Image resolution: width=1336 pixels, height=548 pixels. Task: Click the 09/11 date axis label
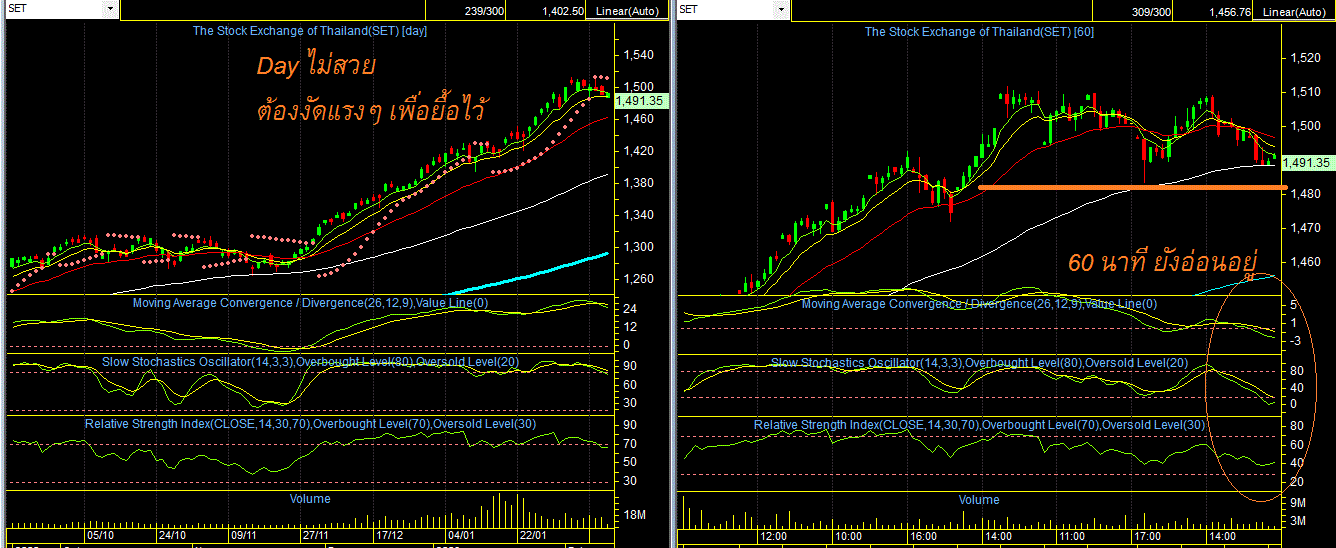(x=245, y=535)
